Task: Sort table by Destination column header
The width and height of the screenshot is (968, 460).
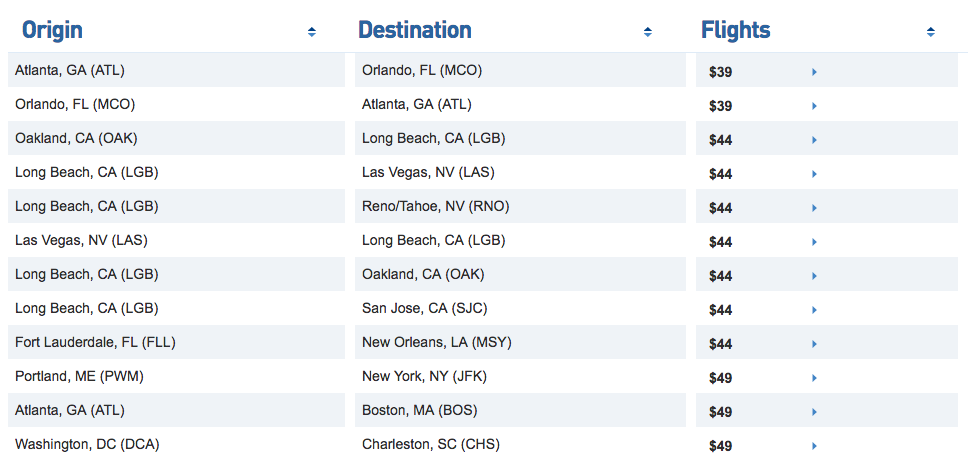Action: click(x=415, y=30)
